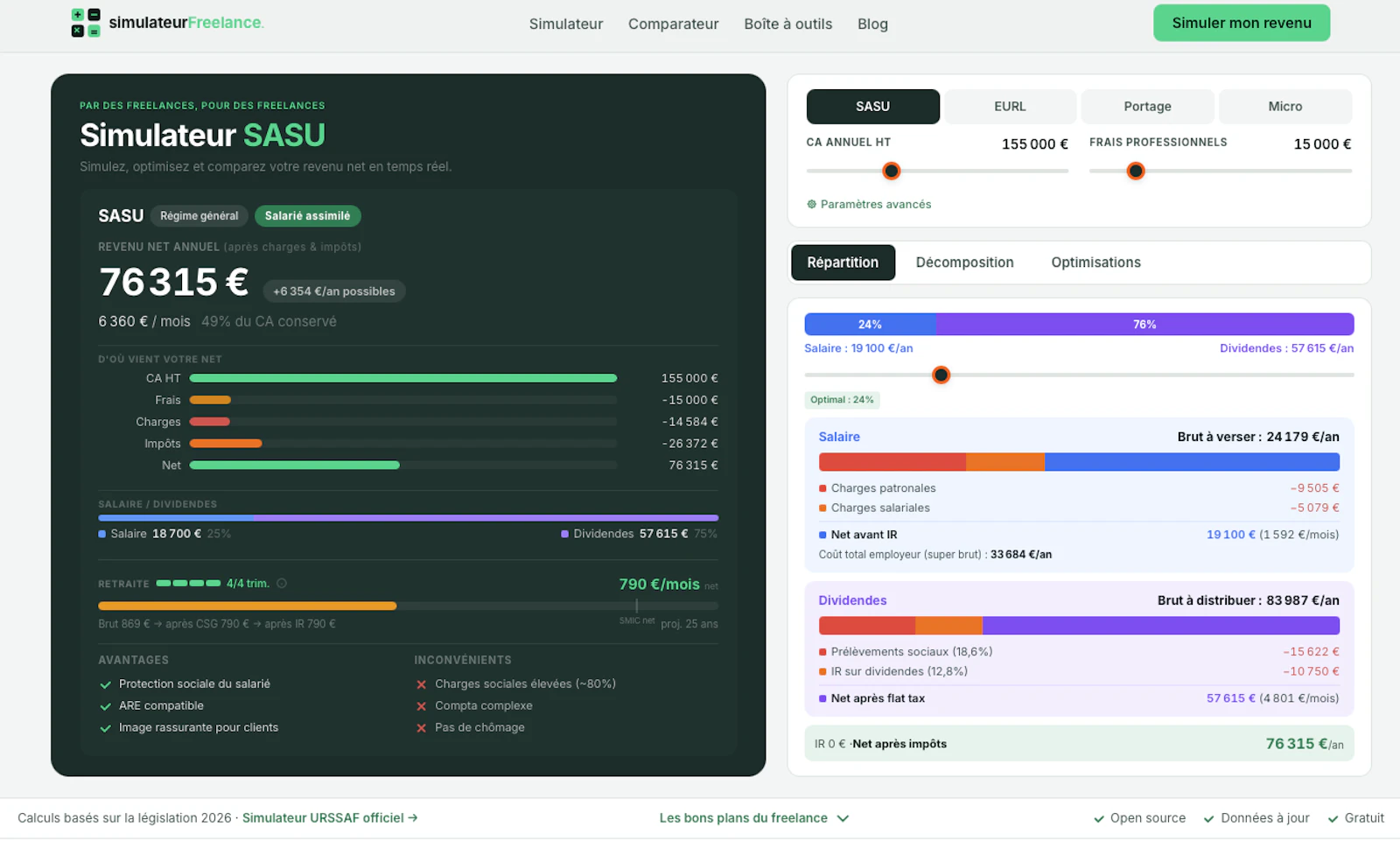Click the -26 372 € Impôts amount
Viewport: 1400px width, 841px height.
[689, 444]
